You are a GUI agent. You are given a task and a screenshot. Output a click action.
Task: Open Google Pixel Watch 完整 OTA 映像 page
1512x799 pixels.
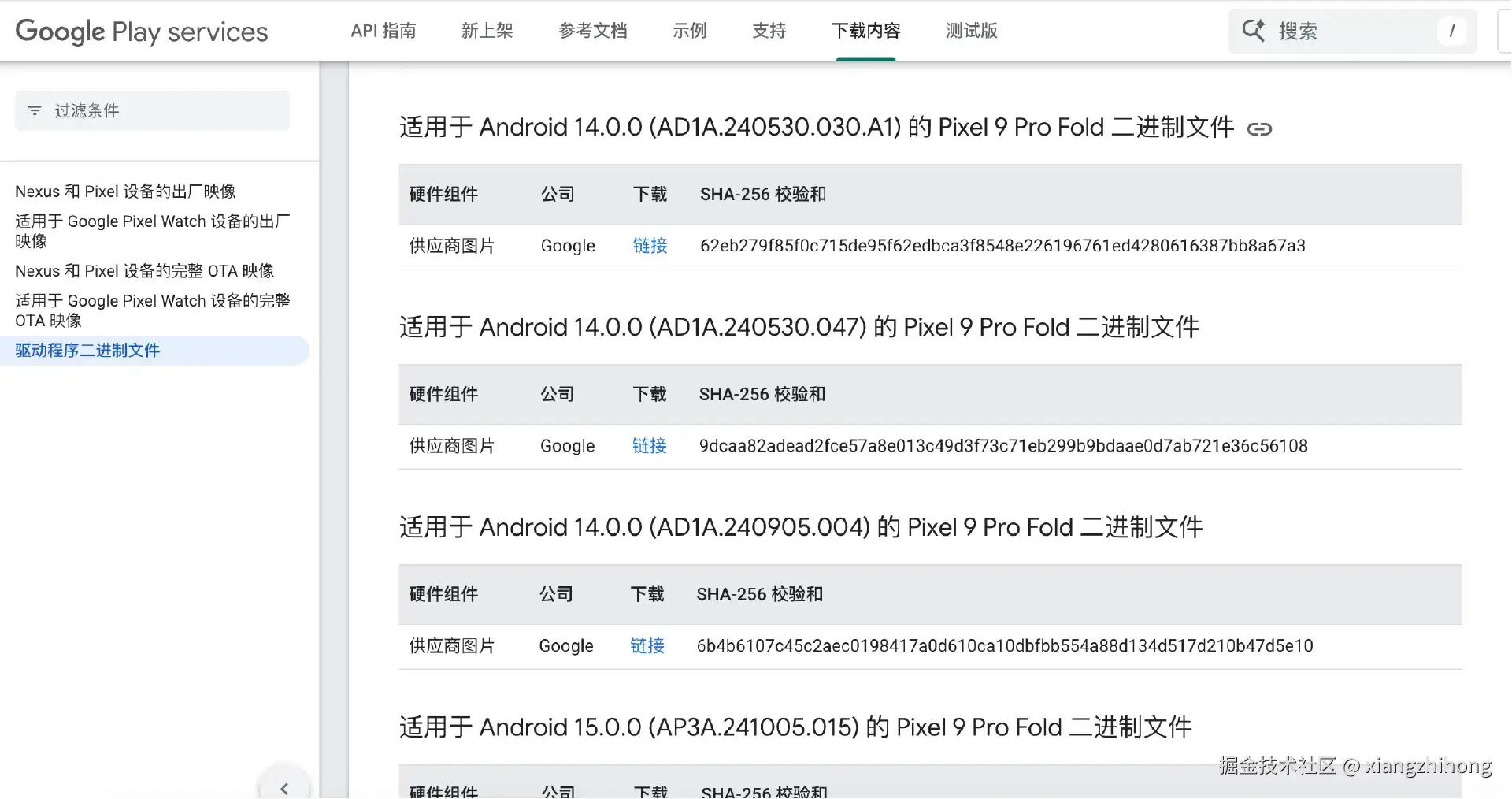[153, 310]
